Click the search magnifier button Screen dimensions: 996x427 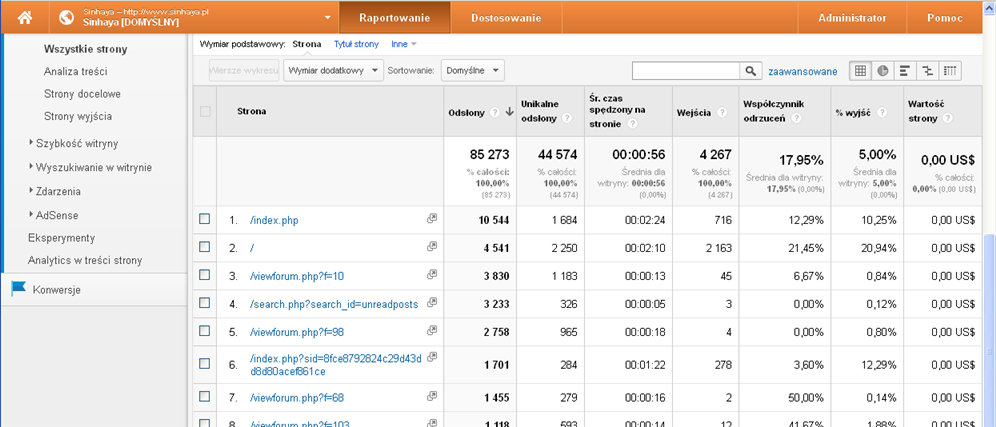click(x=751, y=71)
